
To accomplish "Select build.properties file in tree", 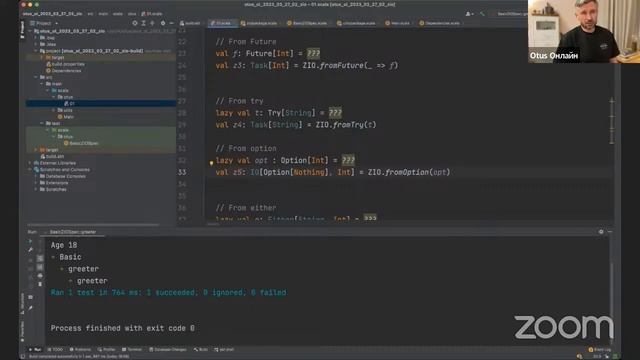I will click(x=65, y=64).
